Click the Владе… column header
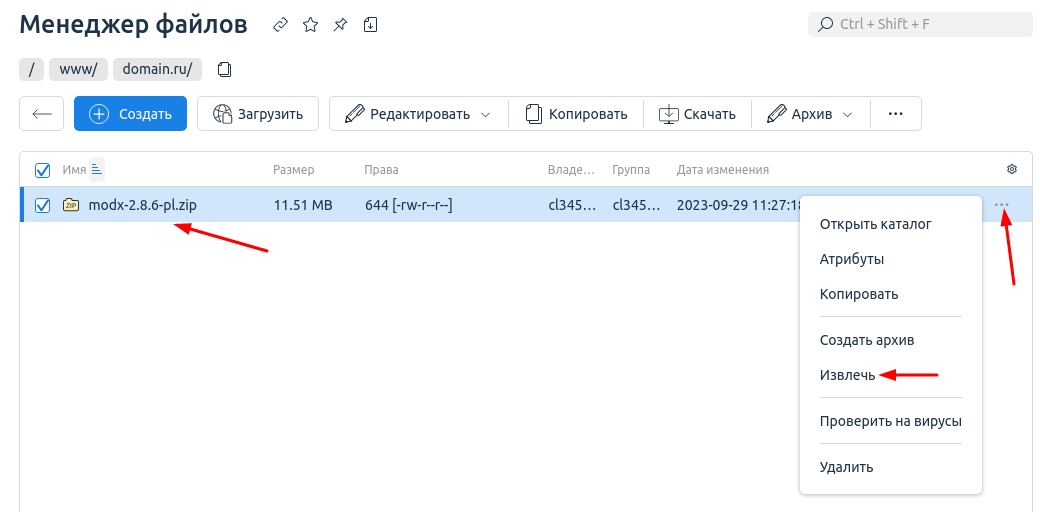 pyautogui.click(x=571, y=170)
